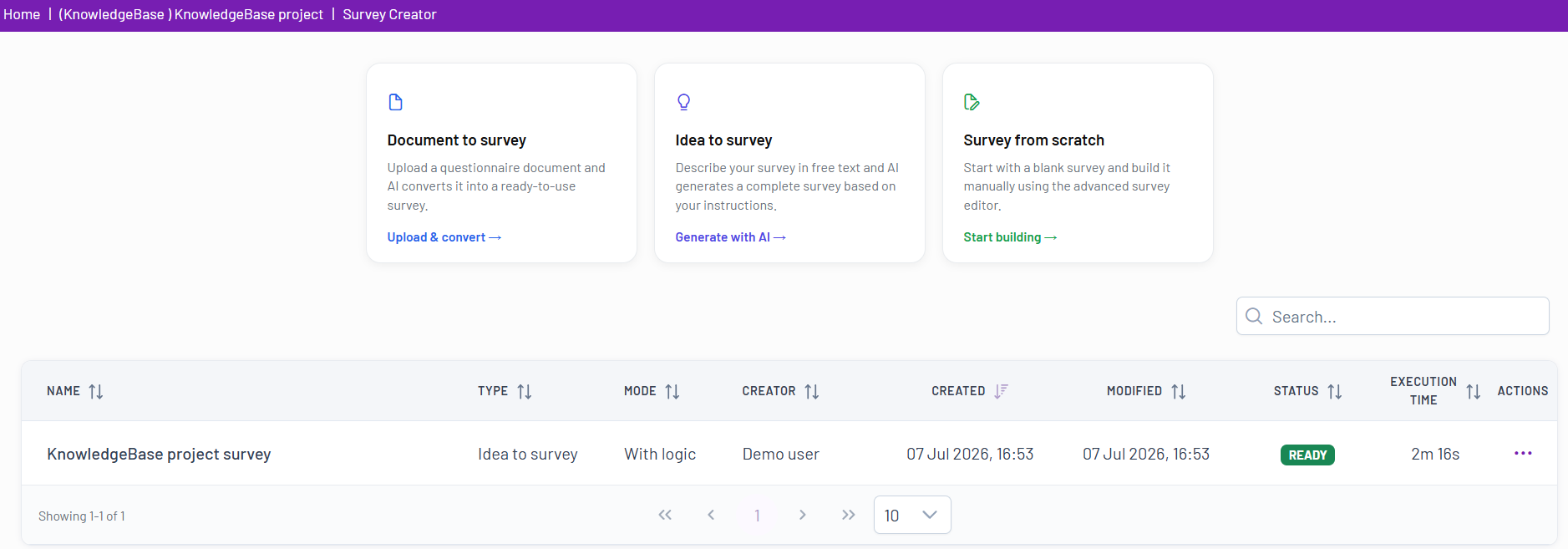This screenshot has width=1568, height=549.
Task: Toggle the Created column sort order
Action: [1001, 391]
